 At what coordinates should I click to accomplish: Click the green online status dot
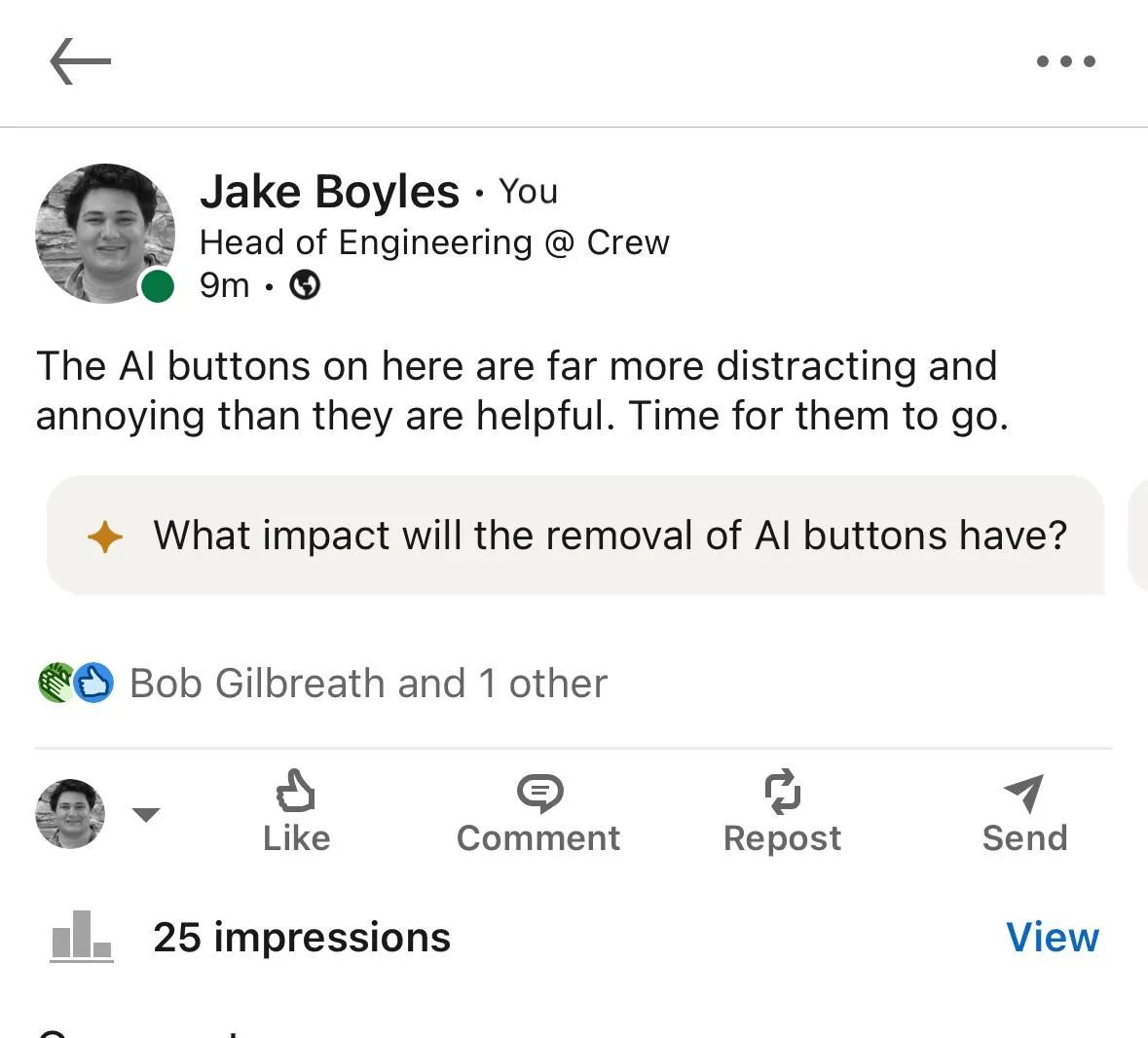(x=157, y=287)
